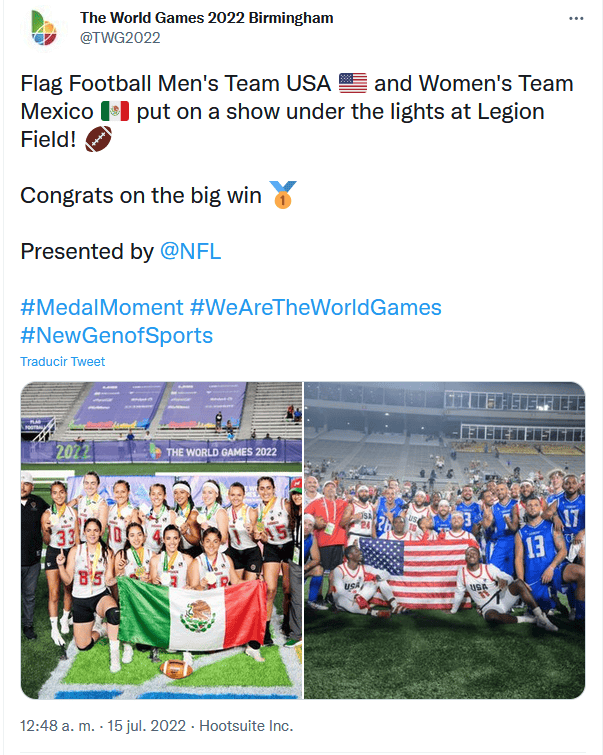
Task: Click the 'Presented by' text
Action: point(86,251)
